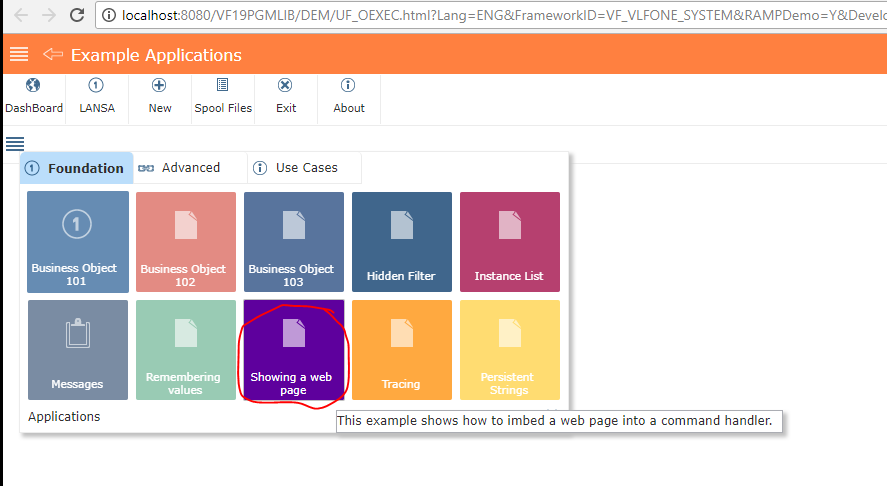This screenshot has width=887, height=486.
Task: Switch to the Use Cases tab
Action: 304,168
